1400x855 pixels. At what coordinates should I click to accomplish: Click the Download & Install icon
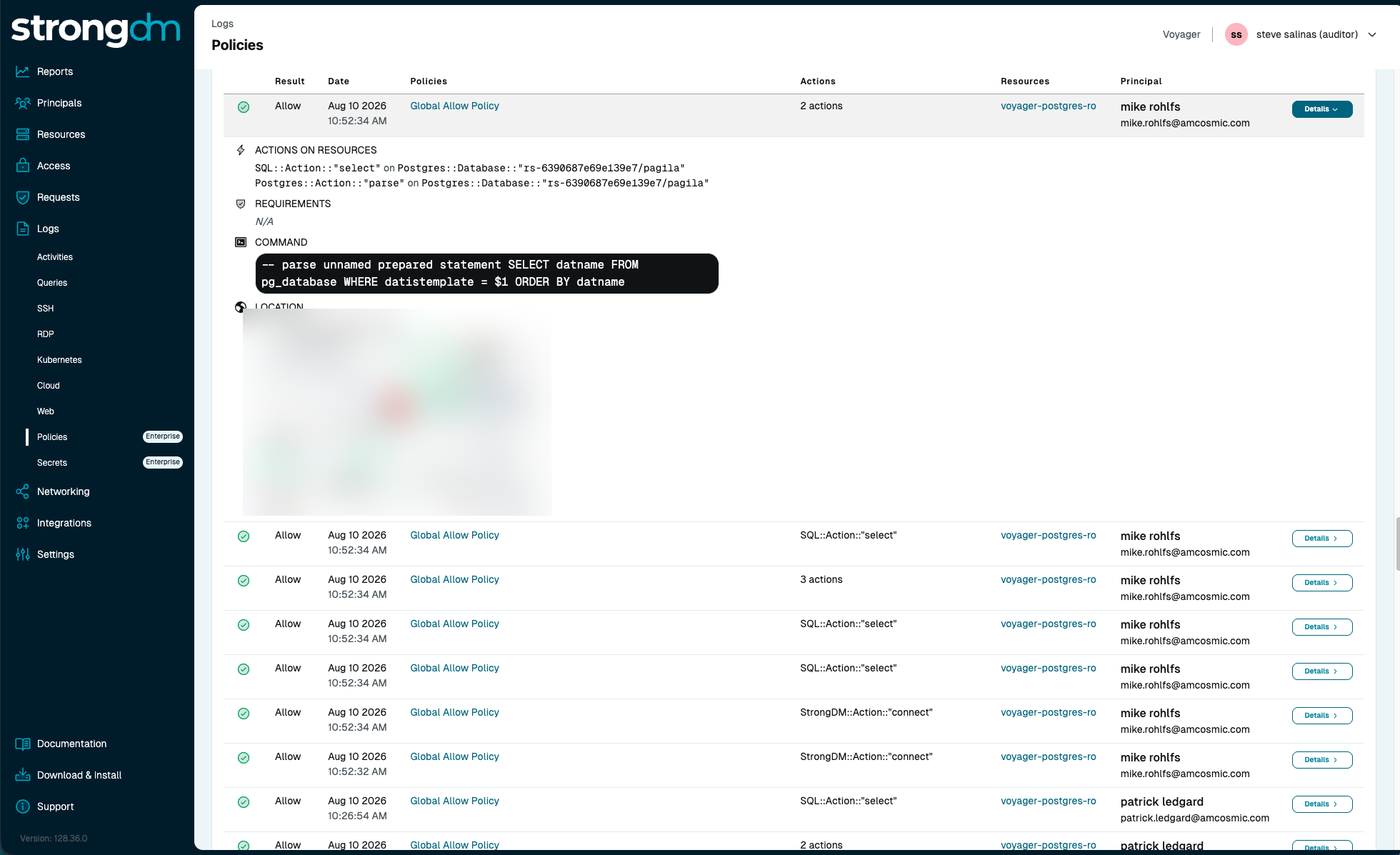[x=23, y=775]
